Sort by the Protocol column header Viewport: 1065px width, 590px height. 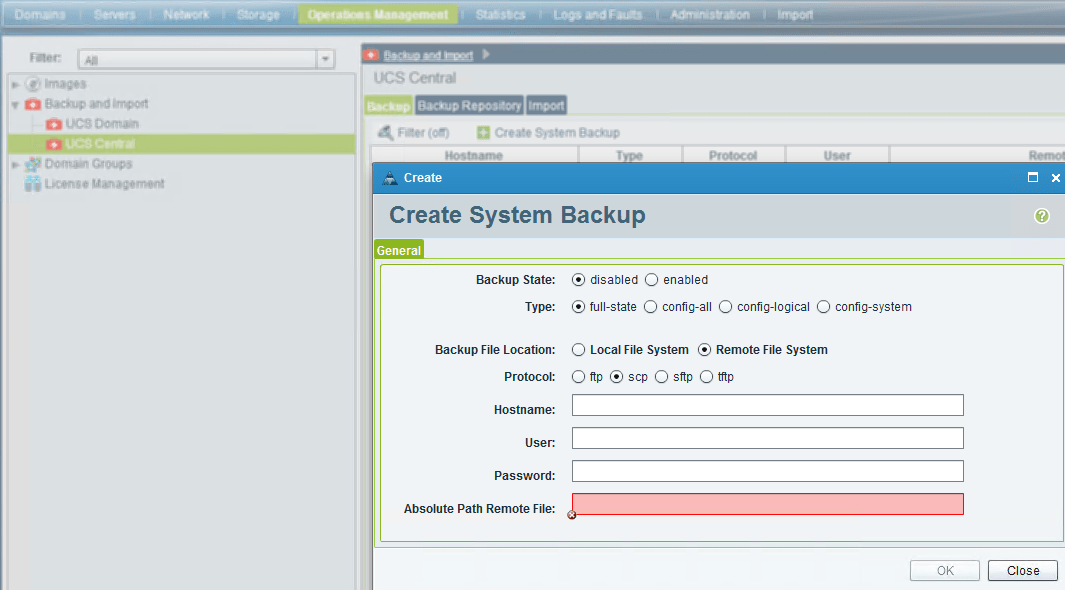click(x=733, y=155)
